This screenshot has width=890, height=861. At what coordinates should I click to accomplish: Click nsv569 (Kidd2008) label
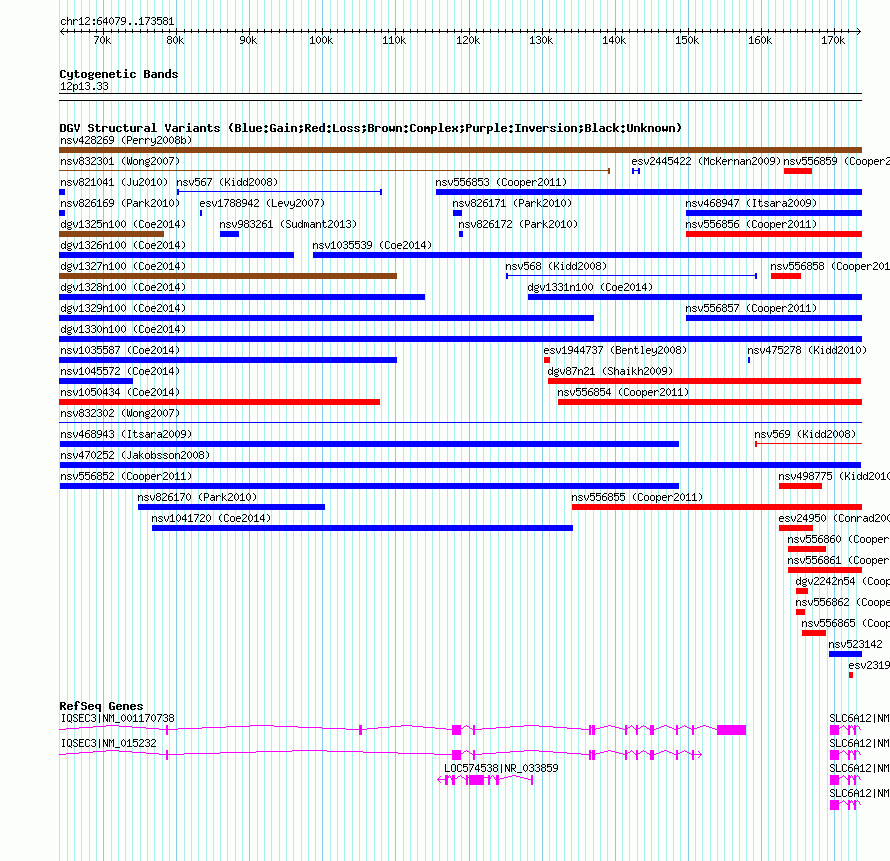point(805,434)
